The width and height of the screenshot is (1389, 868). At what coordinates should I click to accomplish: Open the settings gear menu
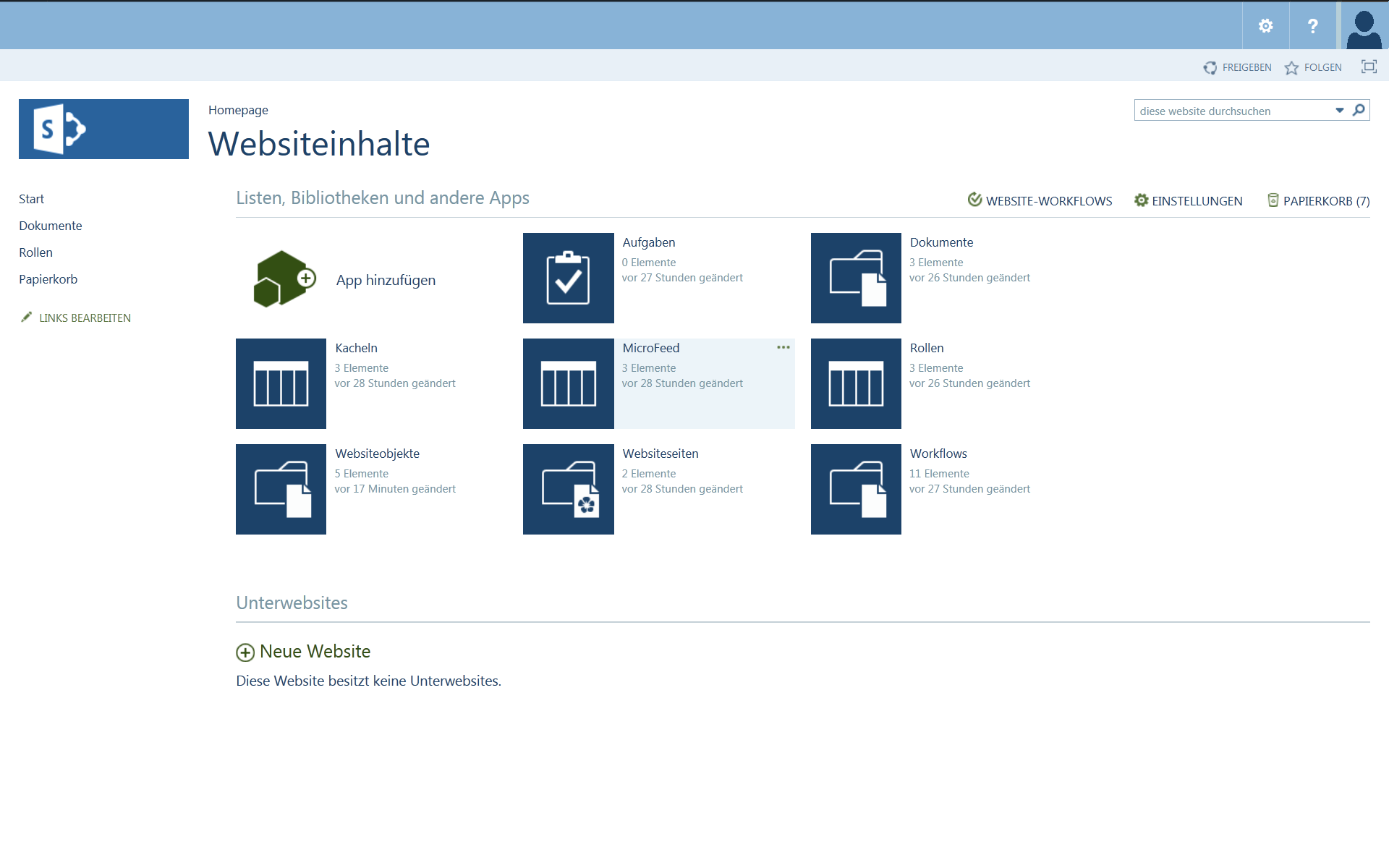(x=1265, y=26)
